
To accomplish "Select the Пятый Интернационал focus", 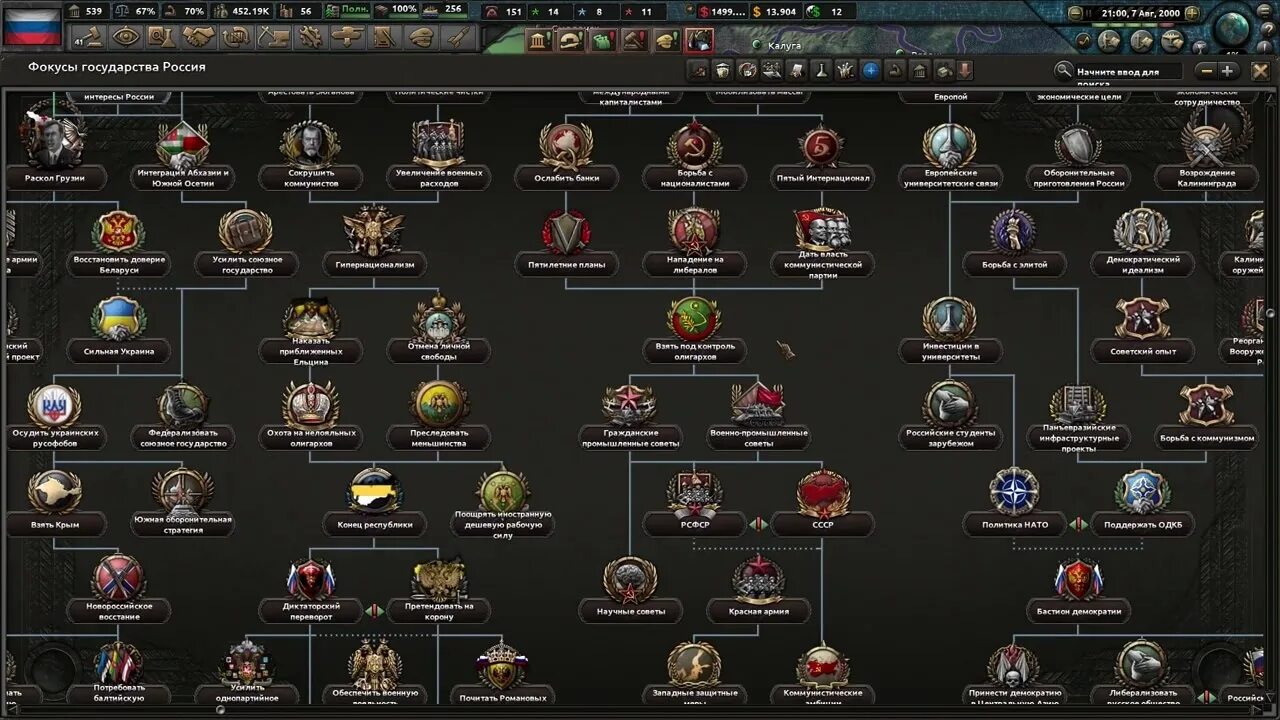I will pyautogui.click(x=823, y=156).
